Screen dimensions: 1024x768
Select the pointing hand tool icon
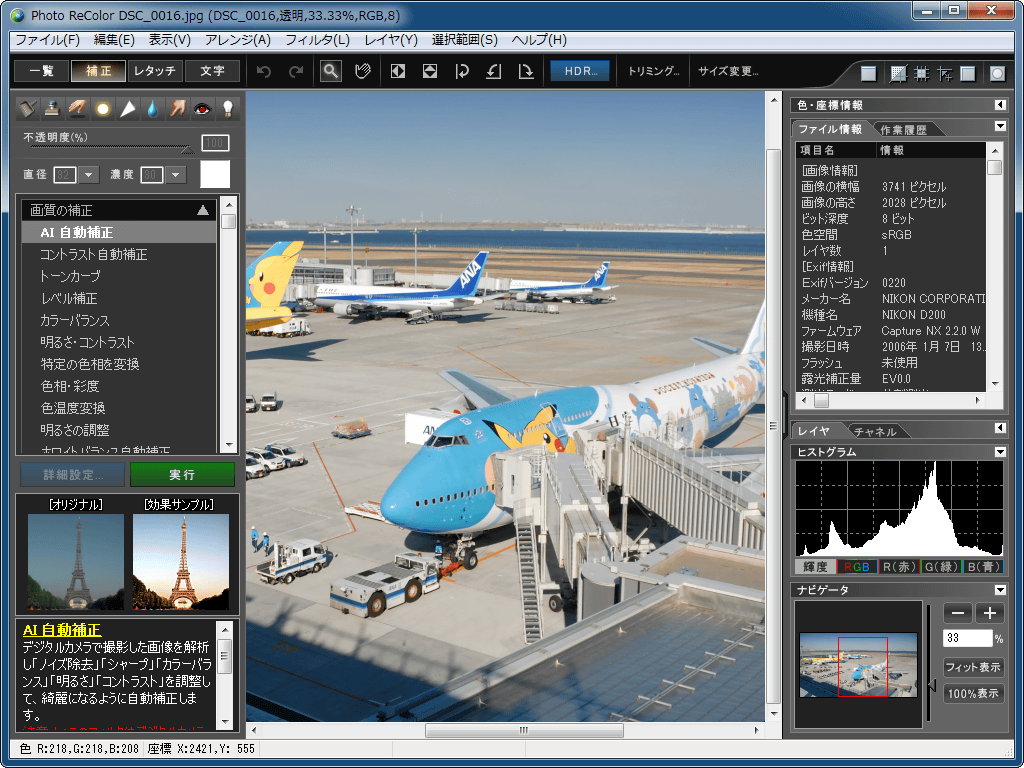(178, 108)
